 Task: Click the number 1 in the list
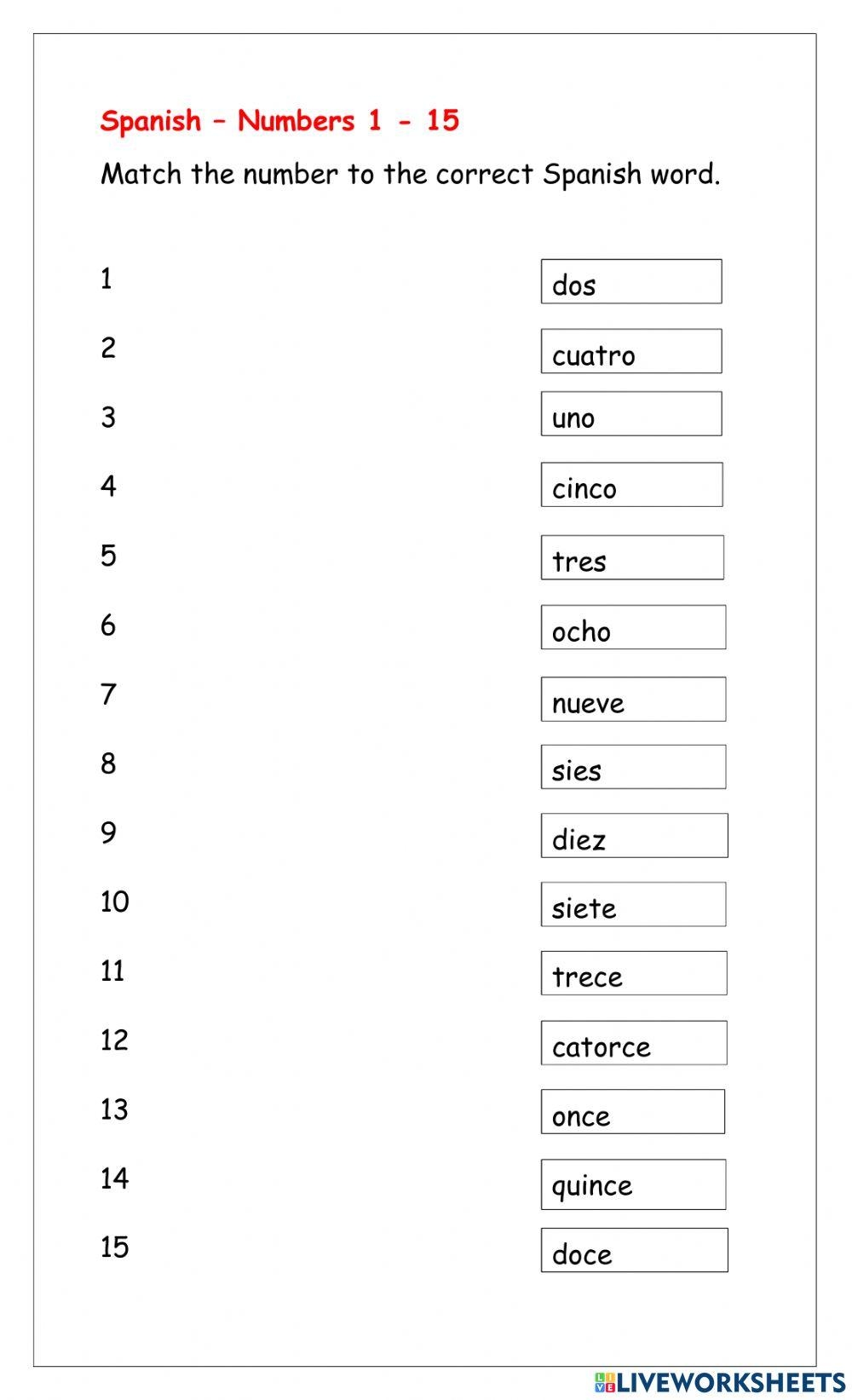tap(106, 279)
